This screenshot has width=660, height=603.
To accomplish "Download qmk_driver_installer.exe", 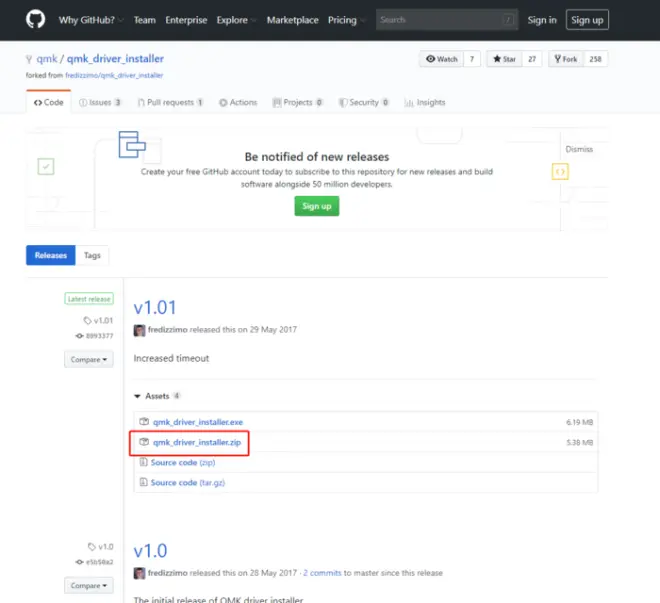I will (198, 422).
